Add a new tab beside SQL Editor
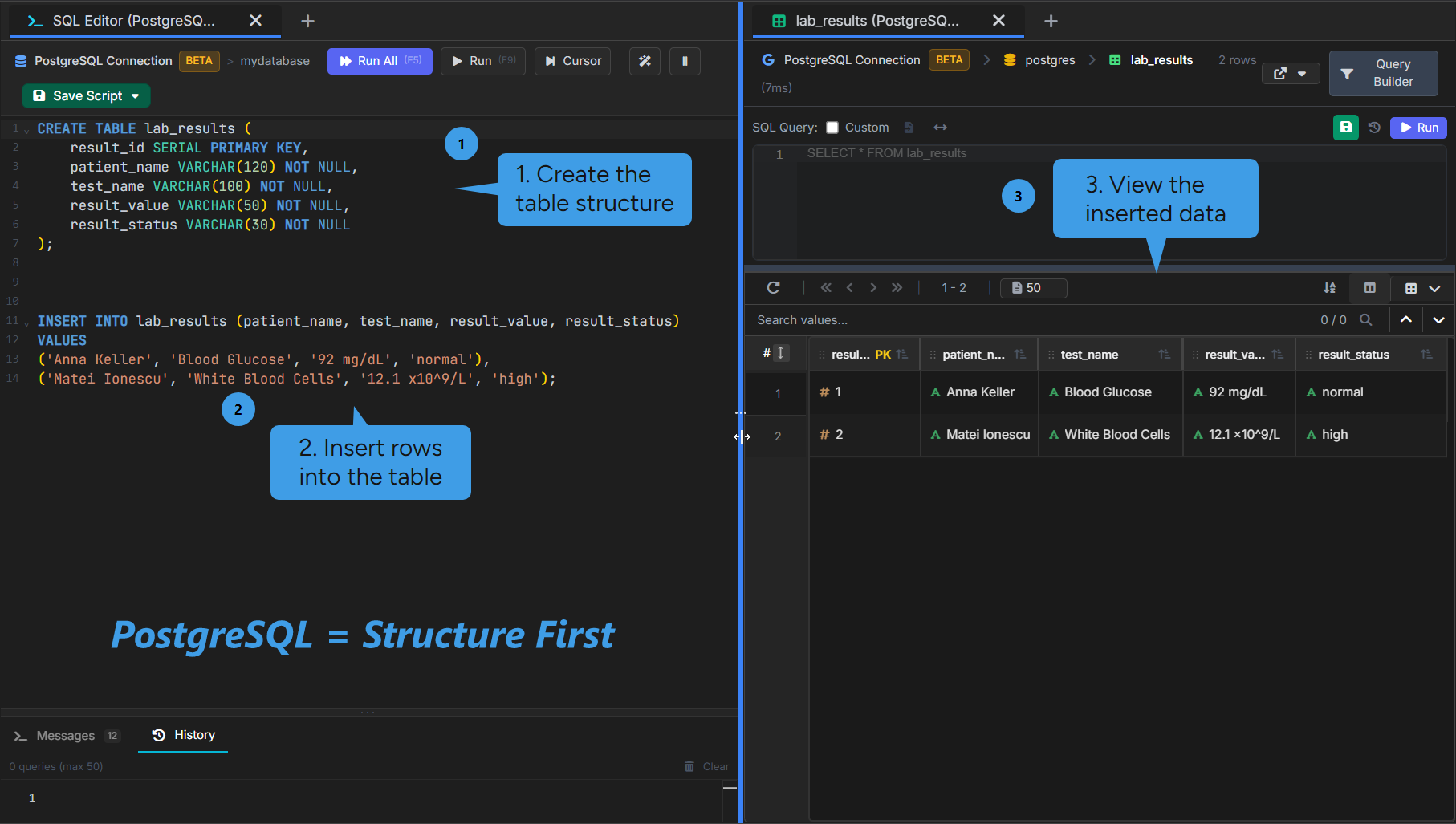Screen dimensions: 1456x824 coord(307,21)
